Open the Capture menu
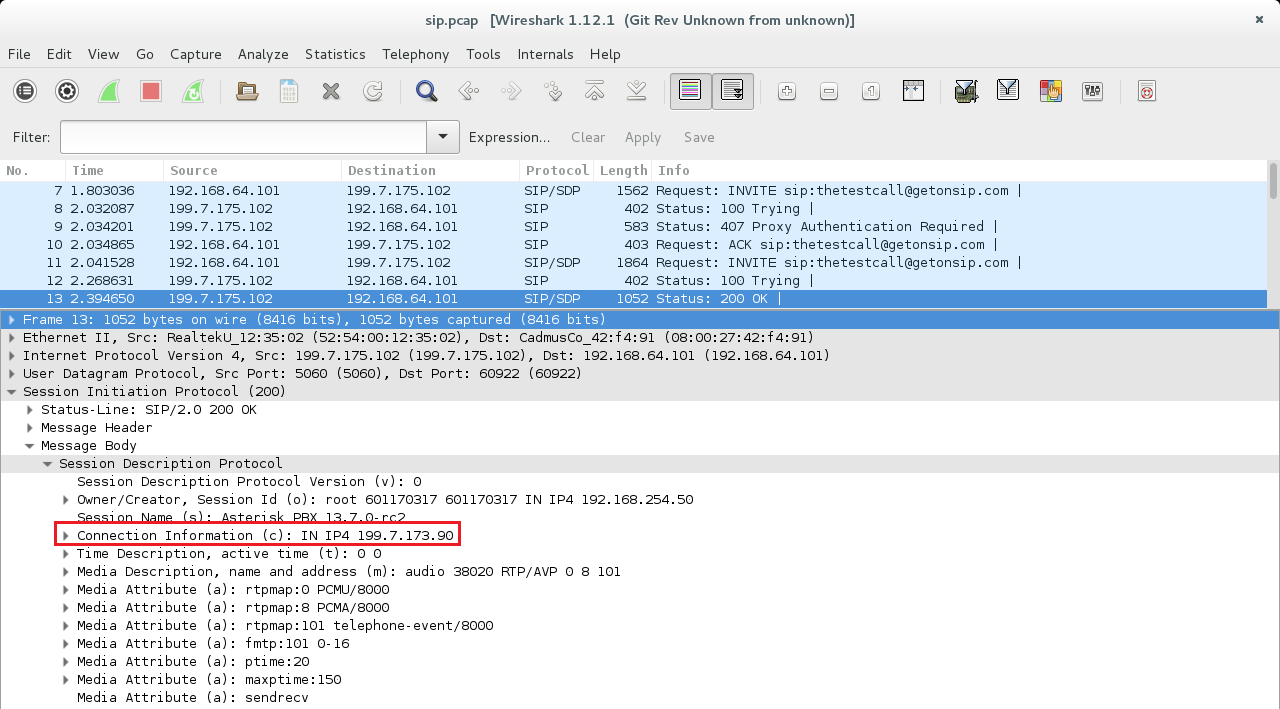The image size is (1280, 709). (196, 54)
